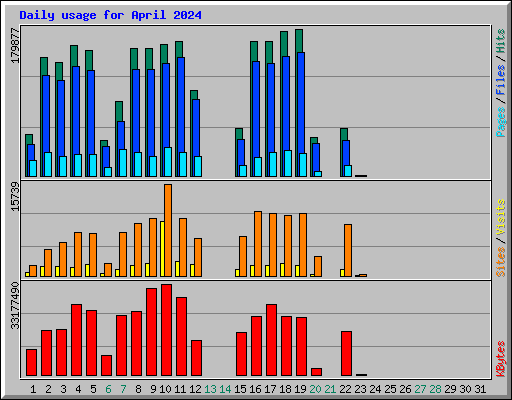The width and height of the screenshot is (512, 400).
Task: Click the red KBytes bar for day 17
Action: 271,340
